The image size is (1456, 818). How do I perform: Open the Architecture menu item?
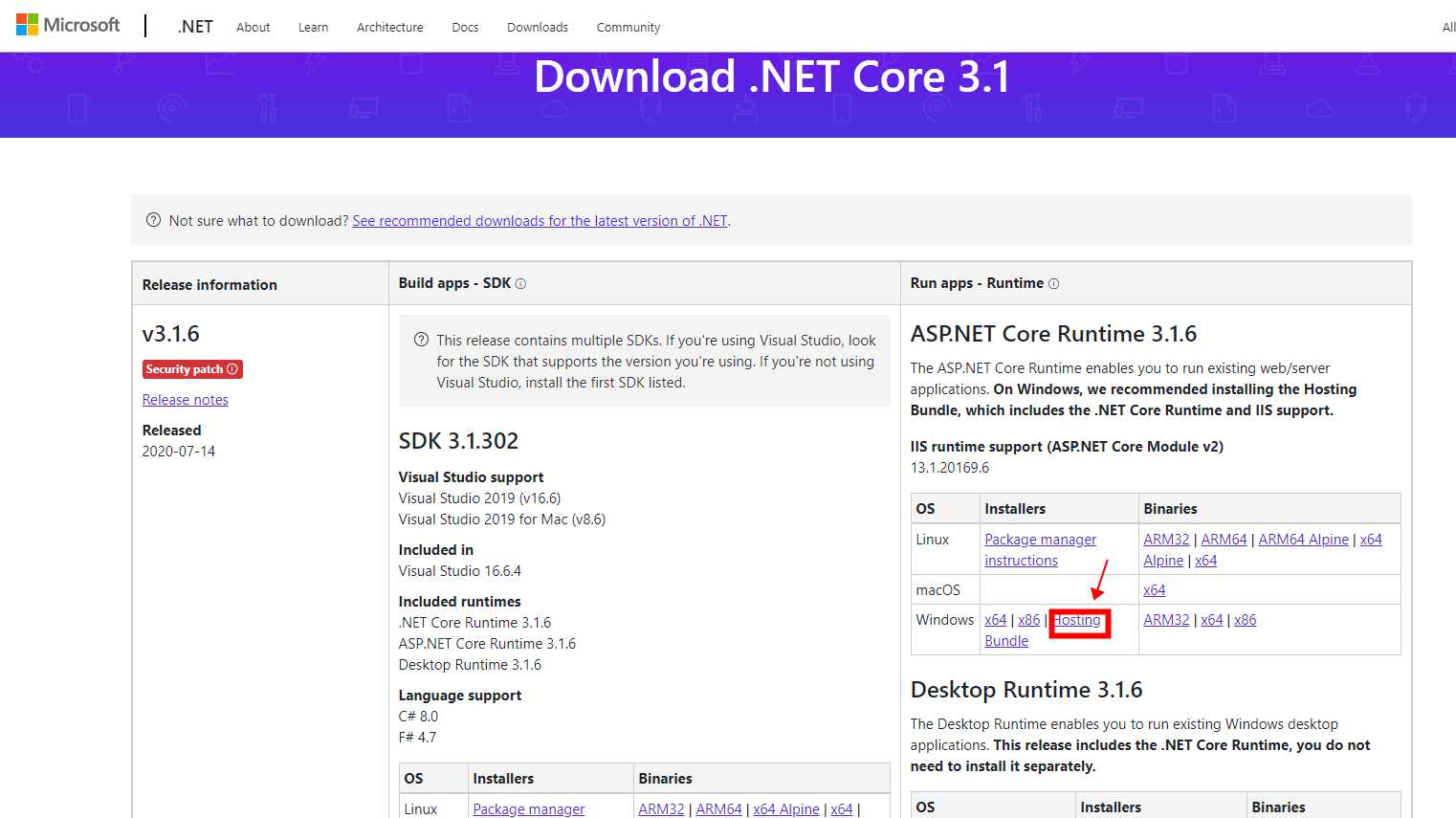coord(389,28)
